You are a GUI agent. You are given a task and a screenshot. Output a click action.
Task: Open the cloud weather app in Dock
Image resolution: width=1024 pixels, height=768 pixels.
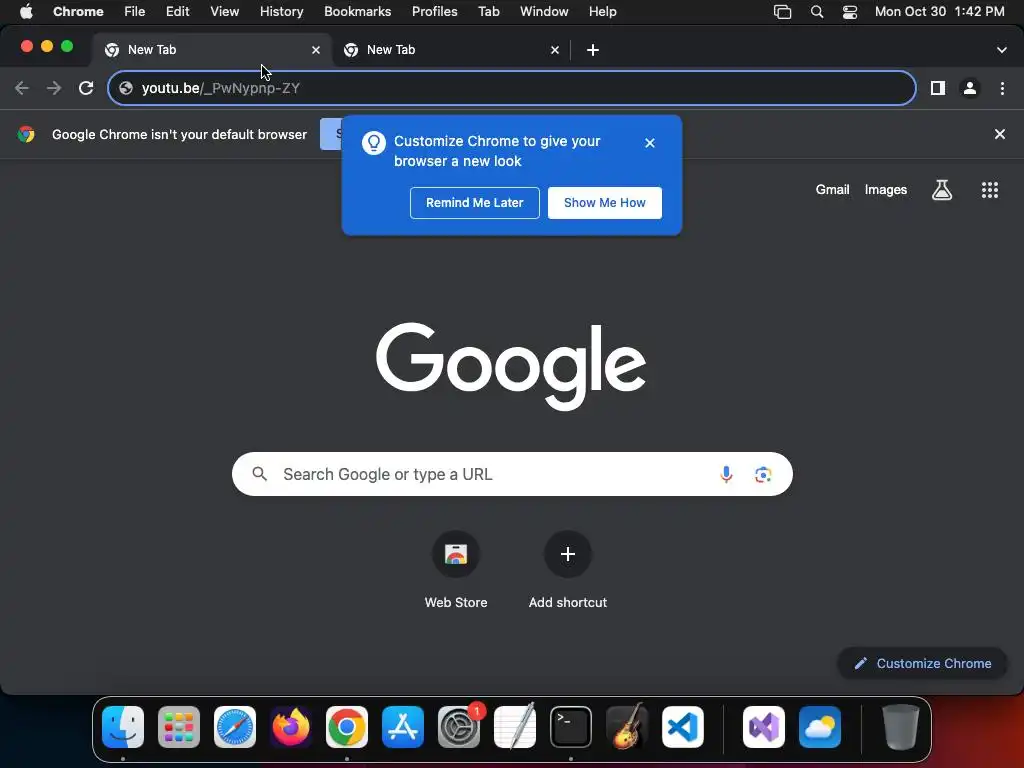(x=820, y=727)
